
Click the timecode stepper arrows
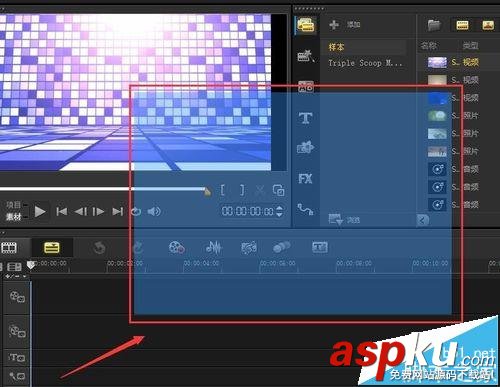[x=280, y=211]
